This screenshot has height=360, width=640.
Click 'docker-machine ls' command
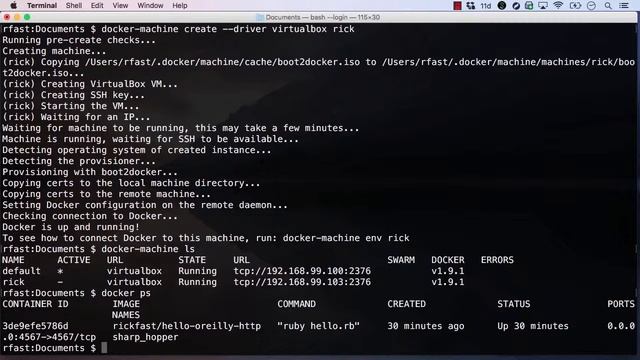coord(148,249)
